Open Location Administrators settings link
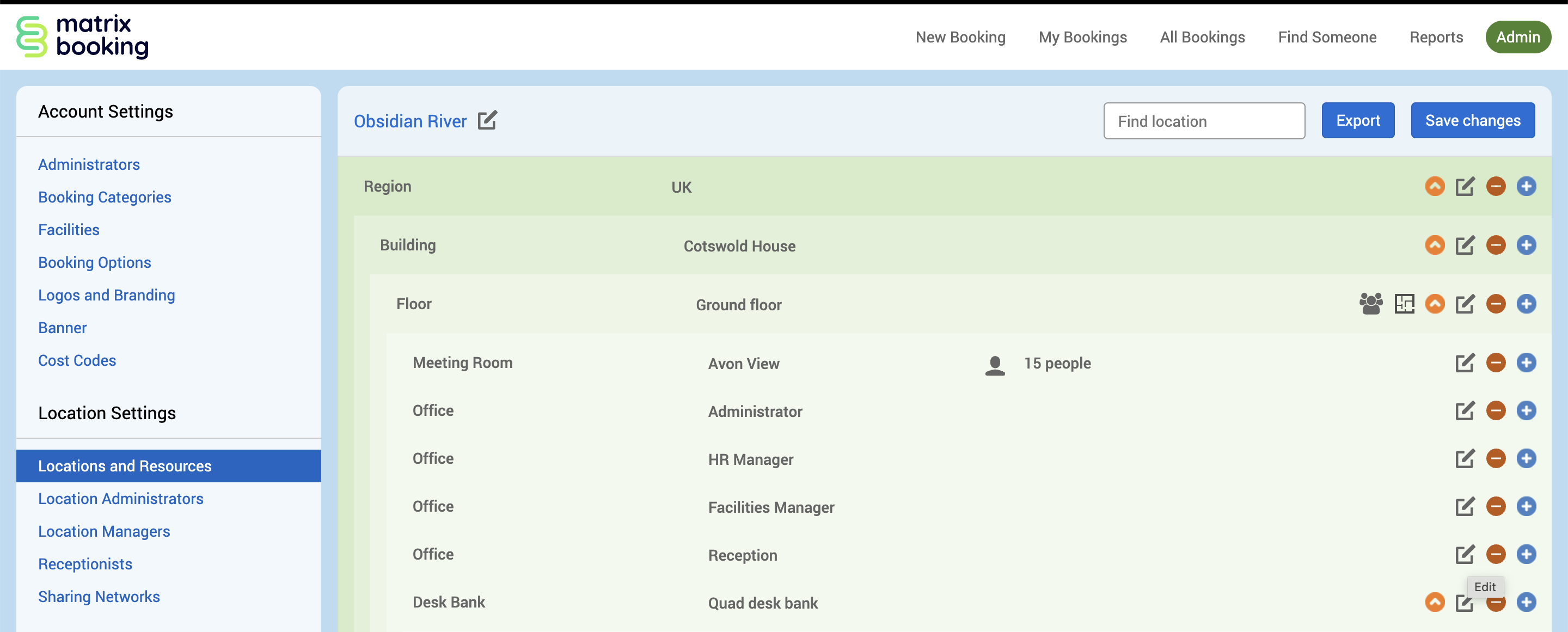The width and height of the screenshot is (1568, 632). [x=120, y=499]
